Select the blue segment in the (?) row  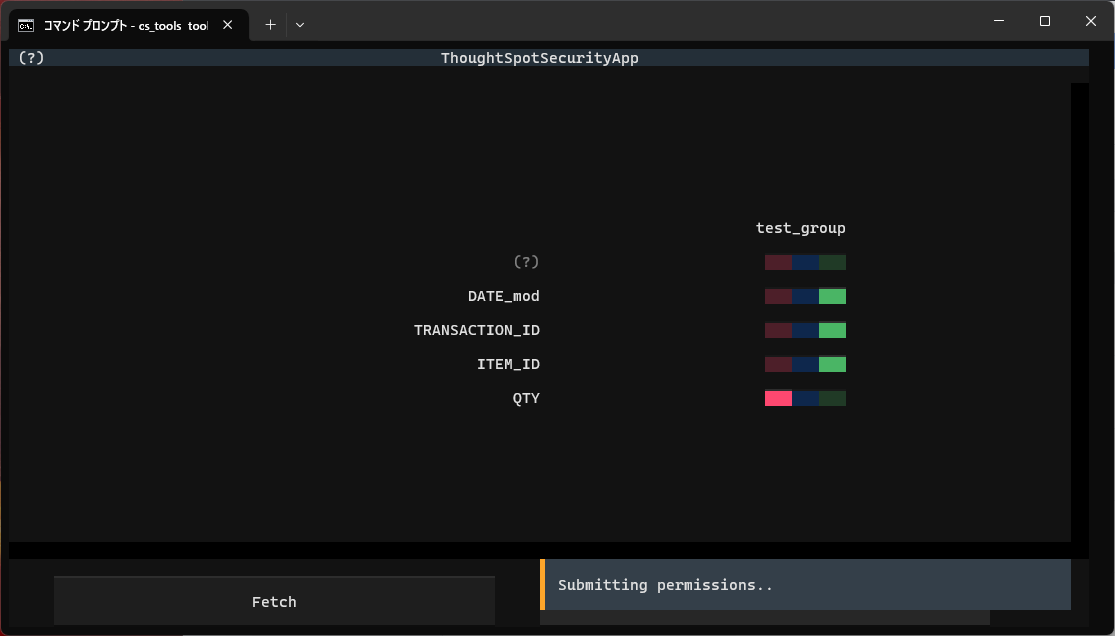click(x=805, y=262)
